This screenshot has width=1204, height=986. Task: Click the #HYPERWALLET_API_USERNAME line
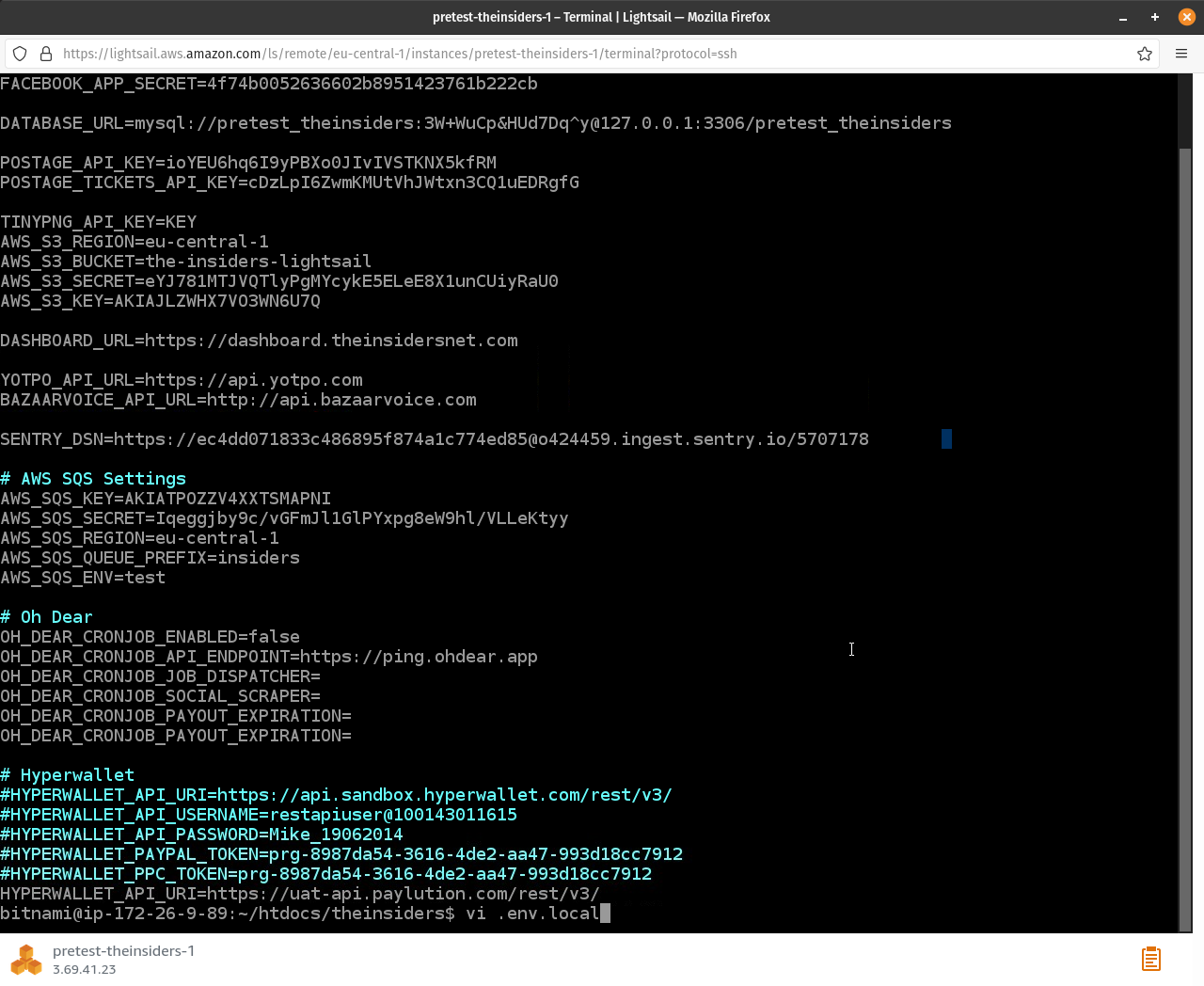click(259, 815)
